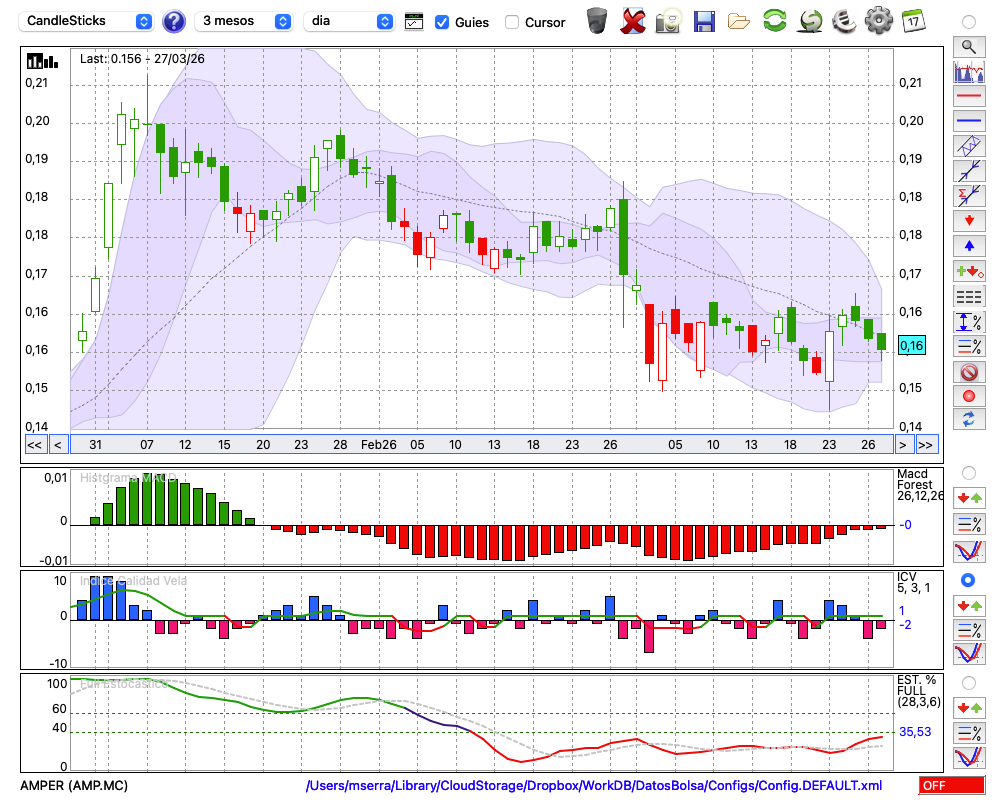Open the Config.DEFAULT.xml file path link
The height and width of the screenshot is (800, 1000).
pyautogui.click(x=594, y=785)
